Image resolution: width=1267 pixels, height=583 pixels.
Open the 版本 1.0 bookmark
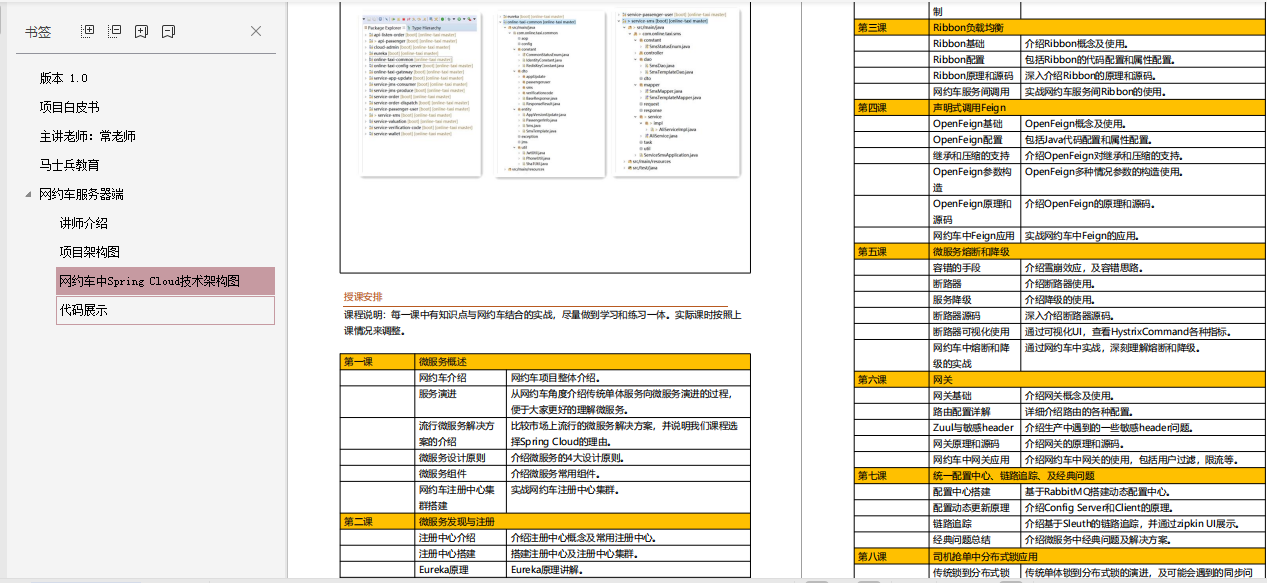point(64,78)
